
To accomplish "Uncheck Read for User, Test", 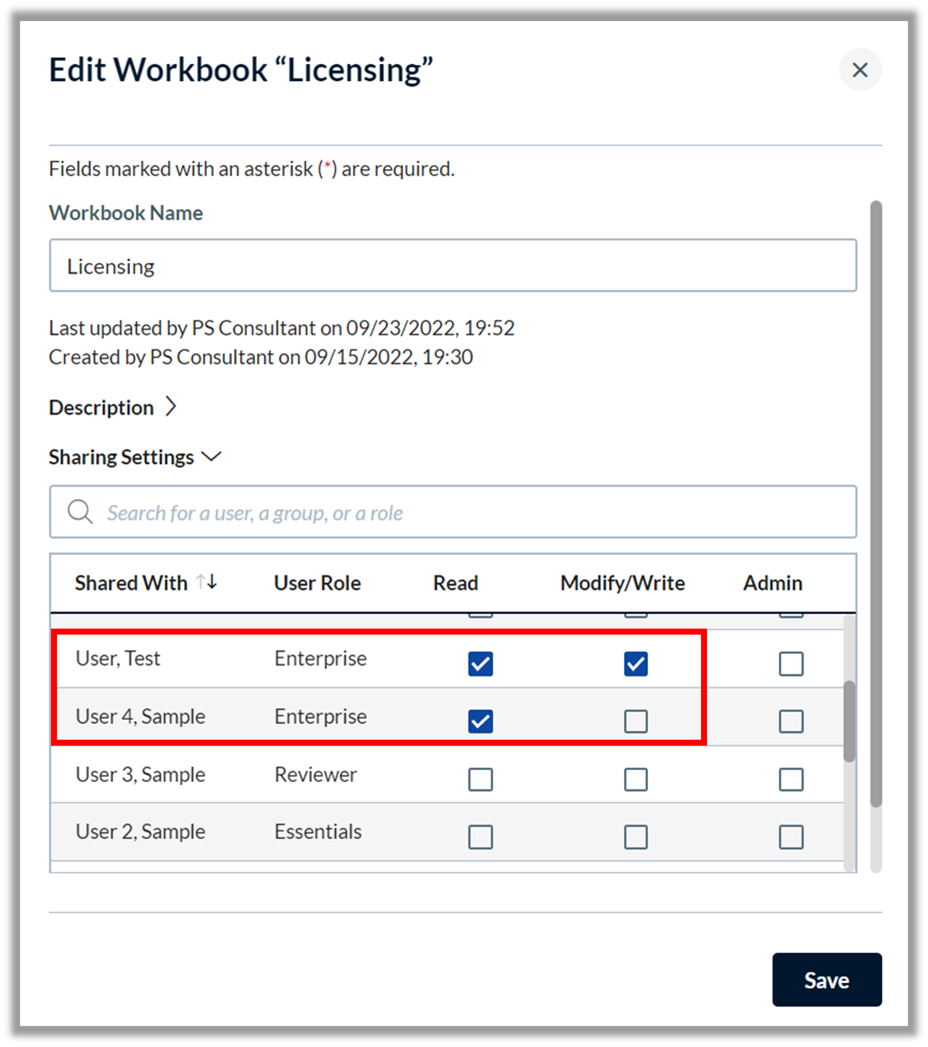I will 480,664.
